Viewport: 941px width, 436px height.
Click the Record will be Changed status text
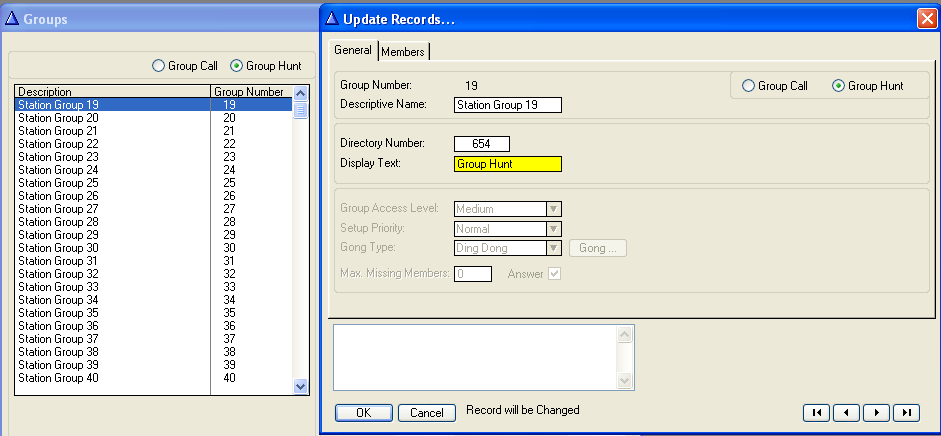[523, 410]
